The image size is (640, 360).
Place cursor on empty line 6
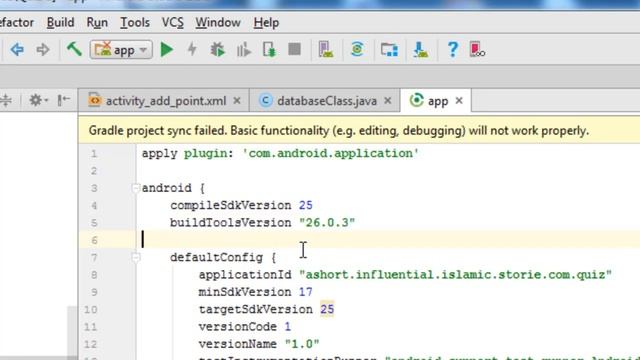click(x=359, y=240)
